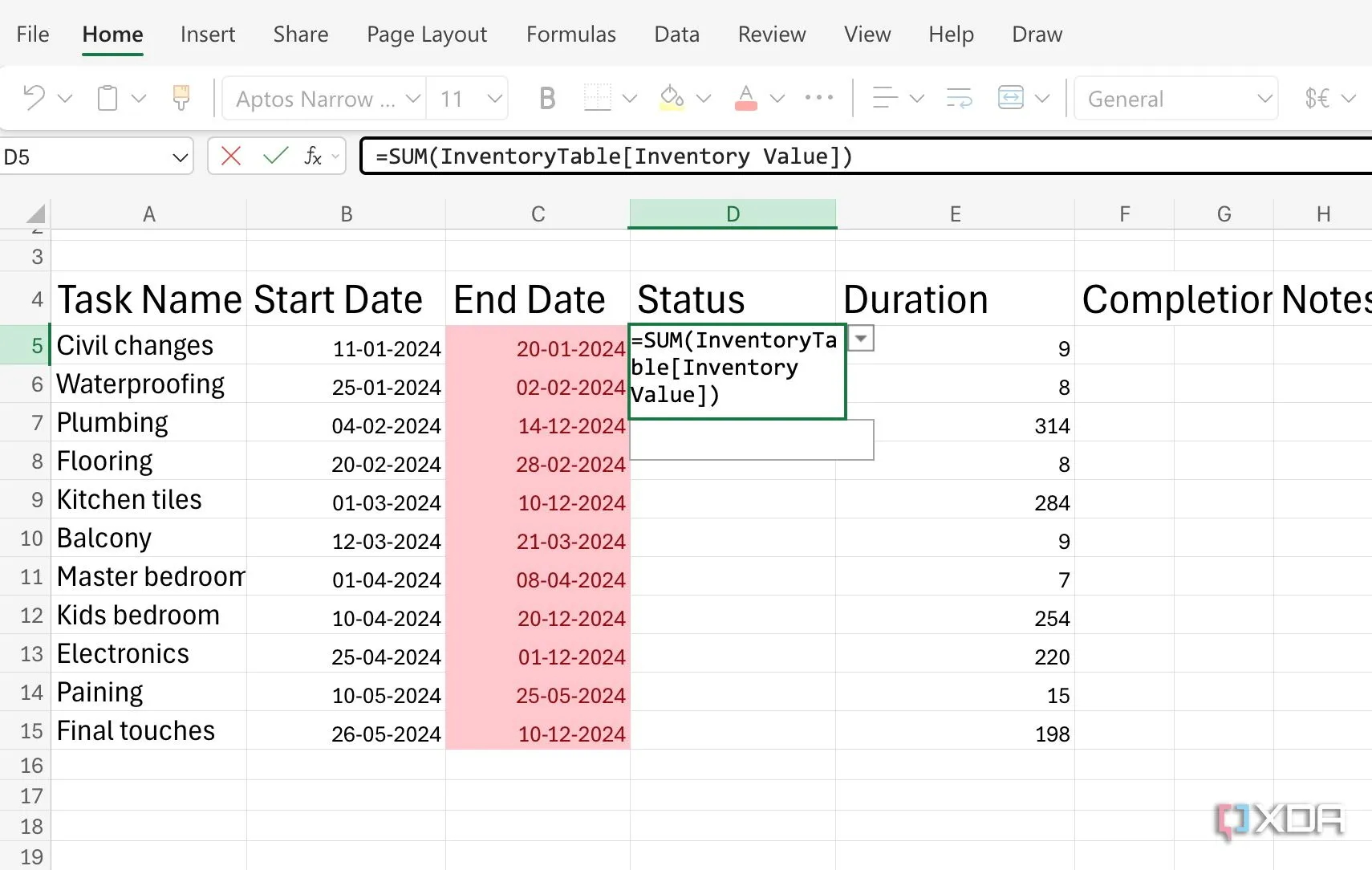Select column C header
The width and height of the screenshot is (1372, 870).
[538, 214]
